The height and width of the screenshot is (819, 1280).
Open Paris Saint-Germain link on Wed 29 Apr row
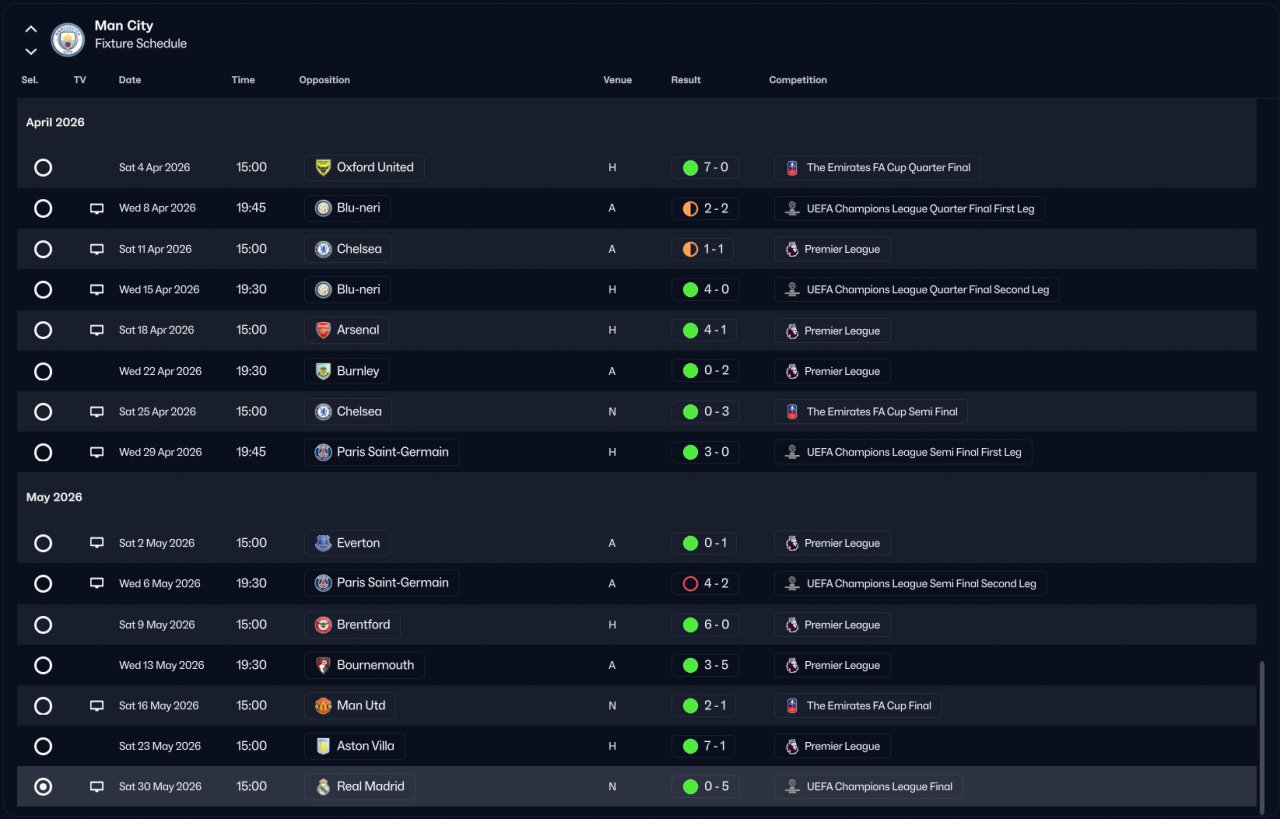click(382, 452)
